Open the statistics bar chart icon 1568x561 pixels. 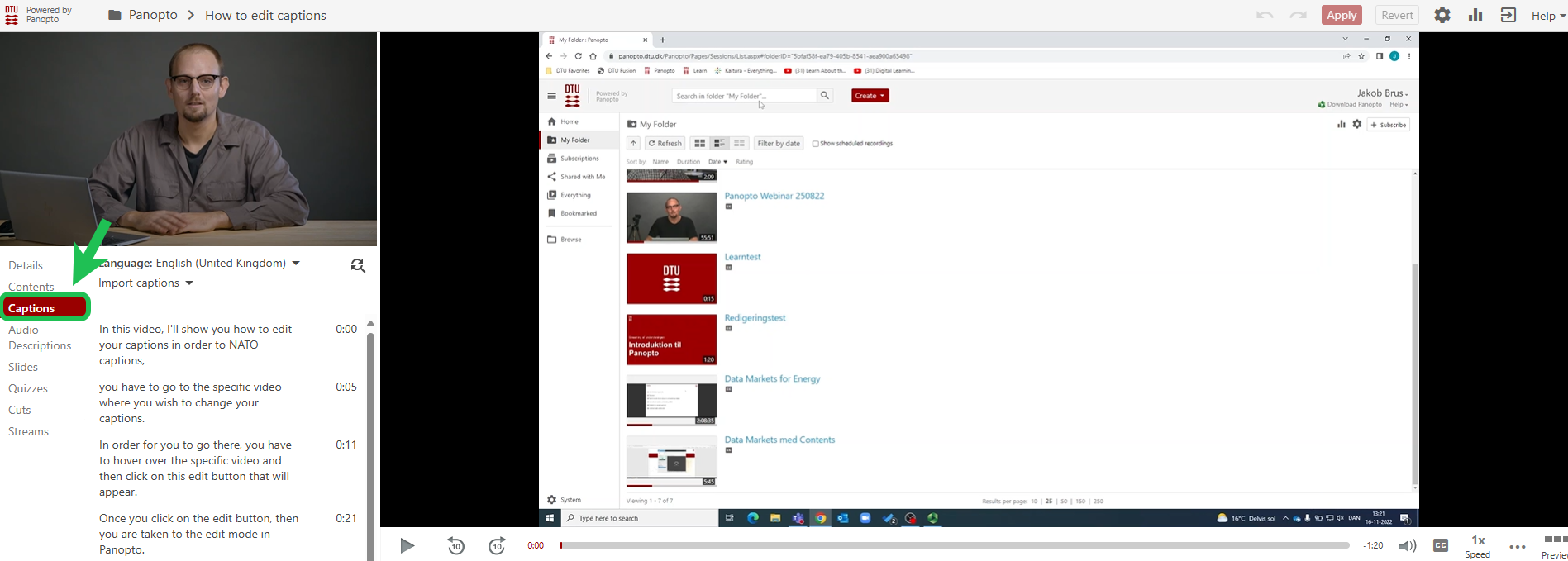coord(1475,15)
